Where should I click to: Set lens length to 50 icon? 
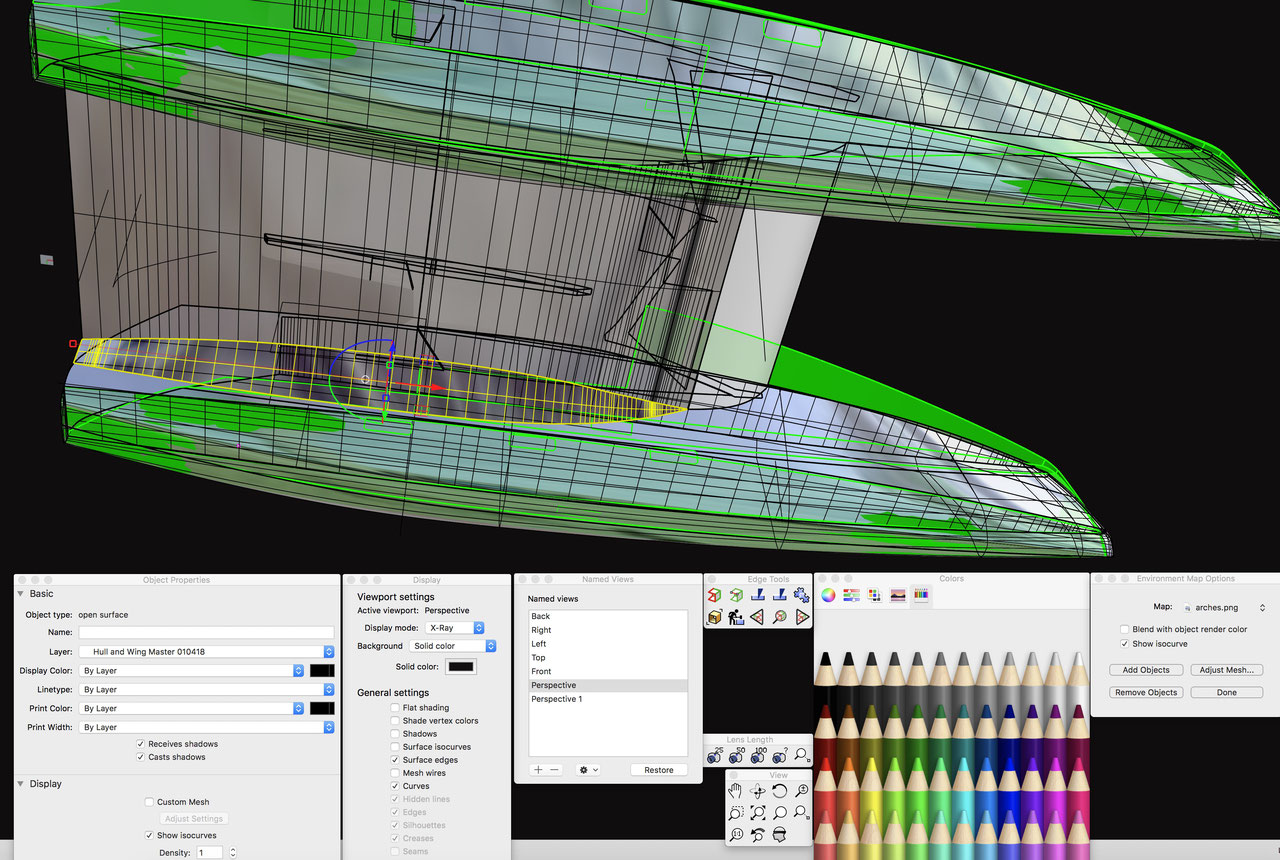(x=737, y=756)
